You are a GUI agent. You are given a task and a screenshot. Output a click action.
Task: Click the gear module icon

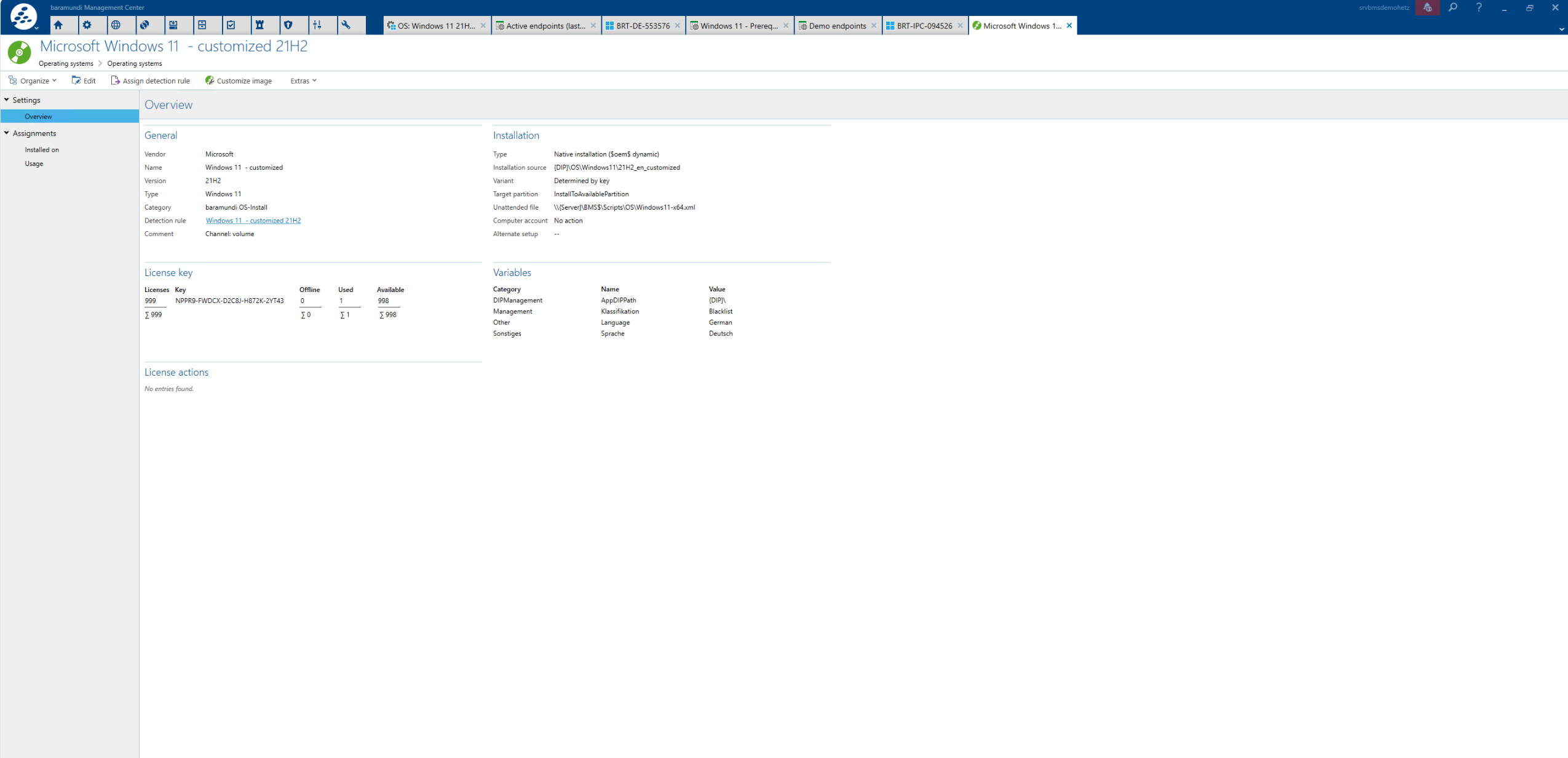pyautogui.click(x=87, y=25)
